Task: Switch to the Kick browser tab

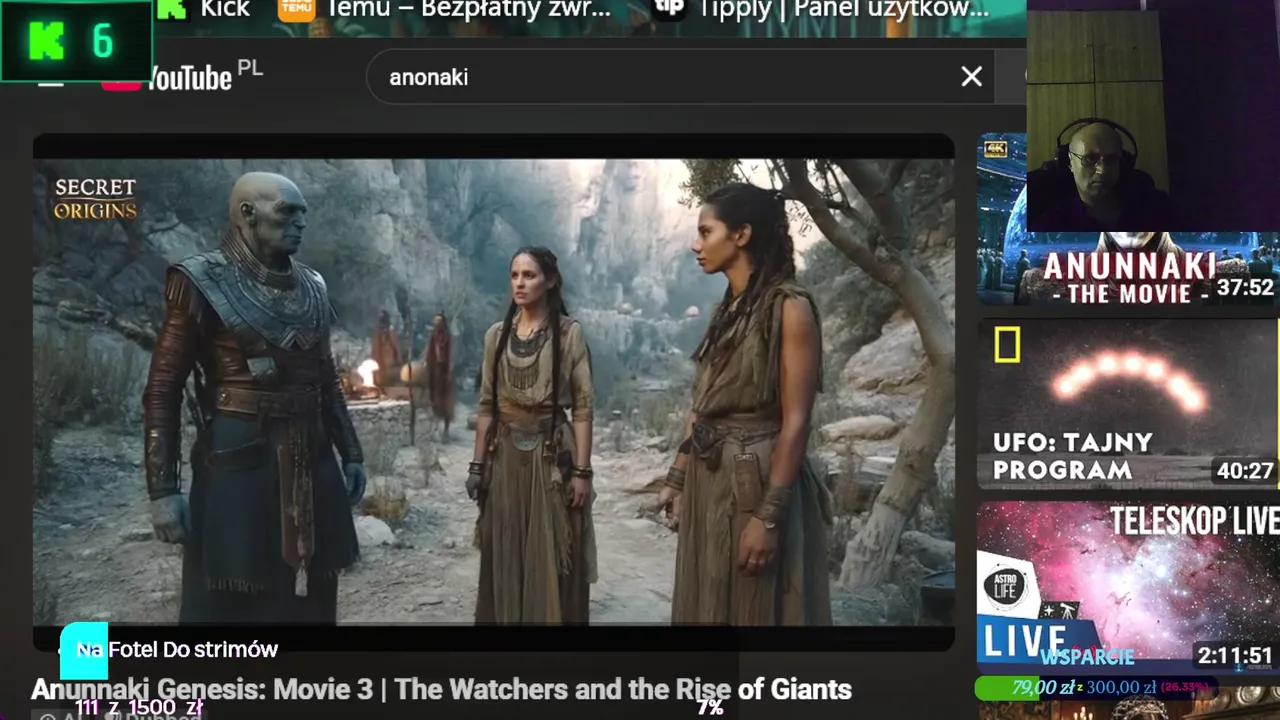Action: coord(204,10)
